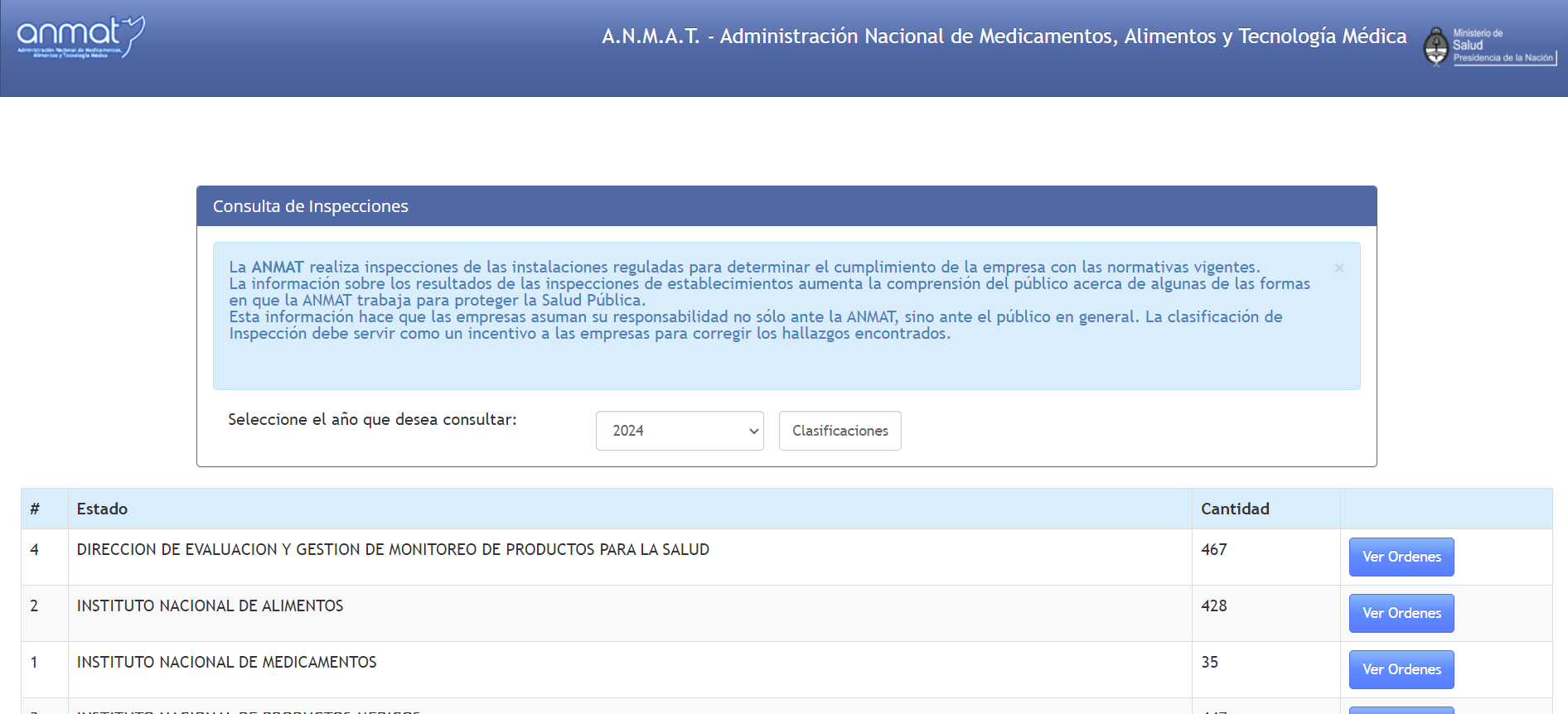The image size is (1568, 714).
Task: Click the 'Seleccione el año' label
Action: tap(372, 419)
